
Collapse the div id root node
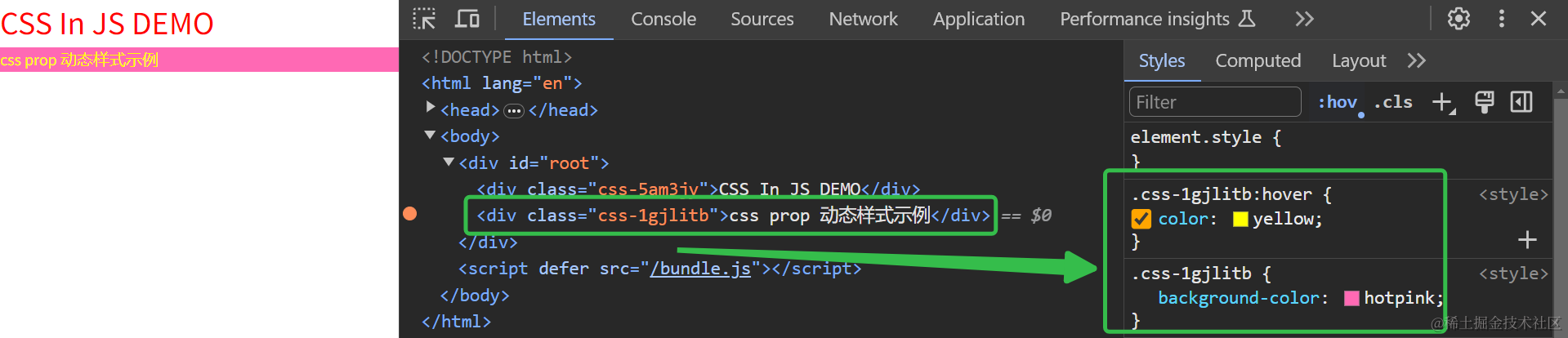point(449,162)
